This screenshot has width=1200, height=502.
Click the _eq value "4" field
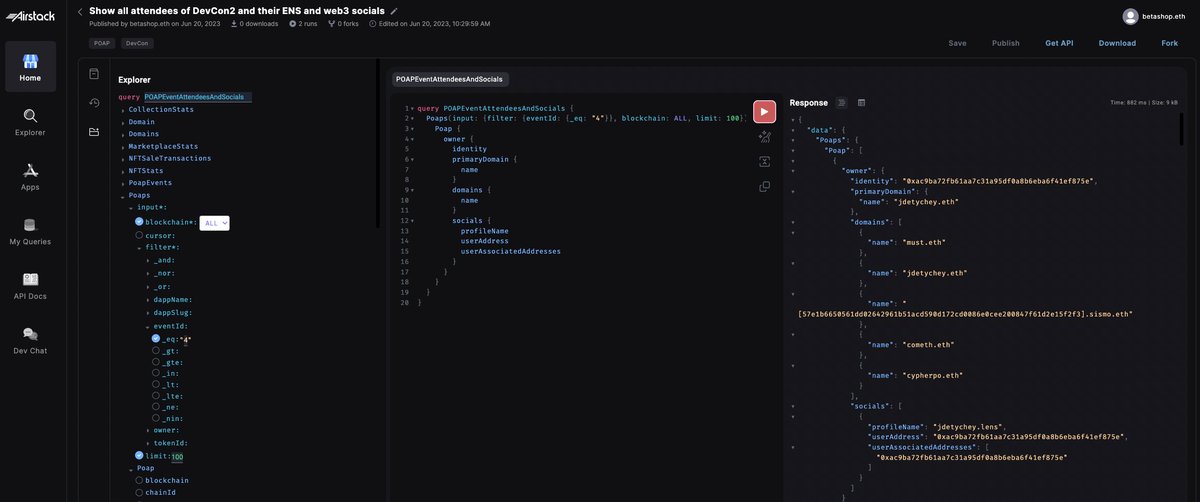[185, 339]
